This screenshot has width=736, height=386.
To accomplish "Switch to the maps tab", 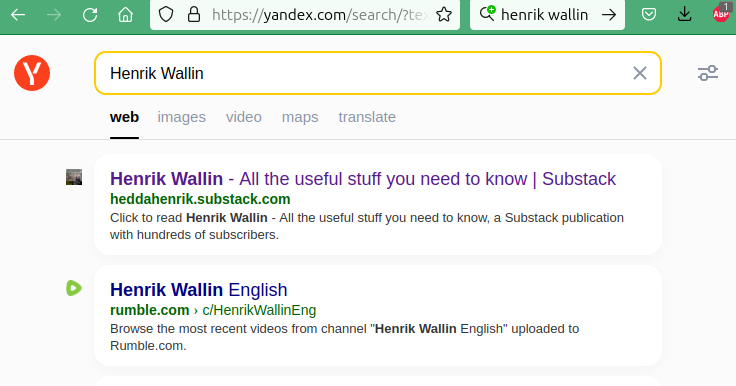I will pos(300,117).
